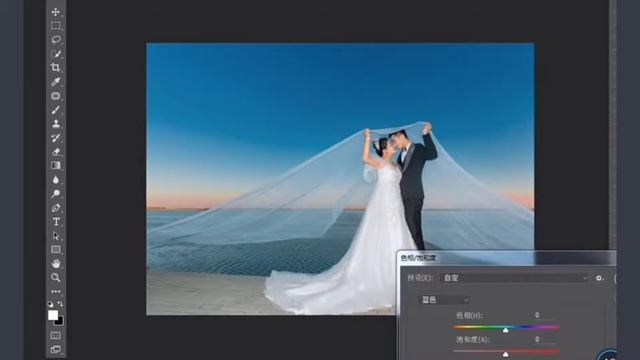Image resolution: width=640 pixels, height=360 pixels.
Task: Swap foreground and background colors
Action: (x=60, y=304)
